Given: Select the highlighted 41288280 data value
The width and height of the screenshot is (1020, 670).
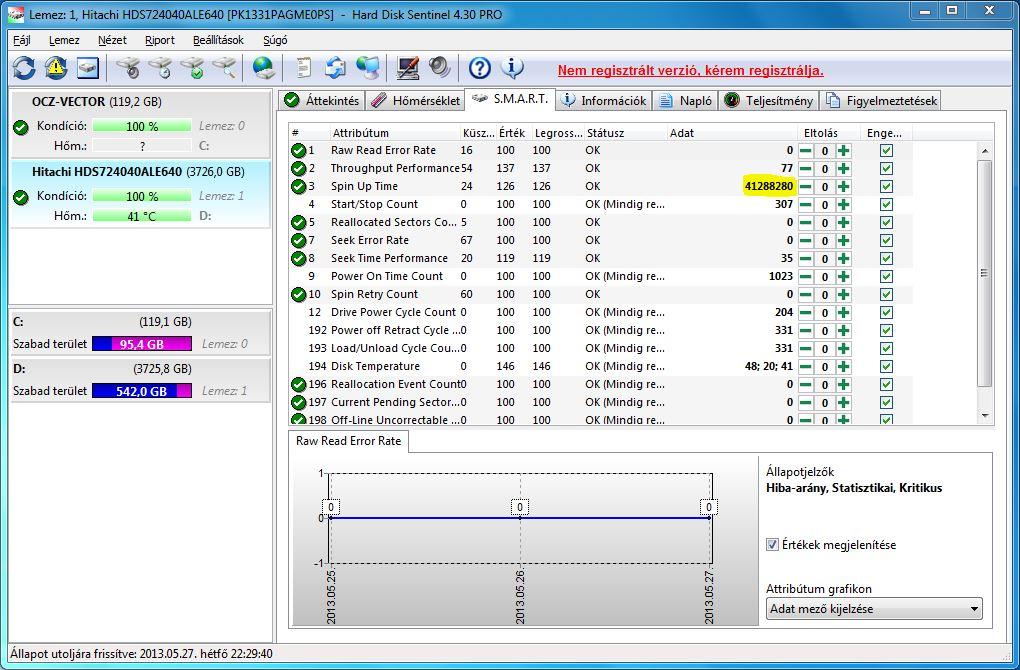Looking at the screenshot, I should [x=769, y=186].
